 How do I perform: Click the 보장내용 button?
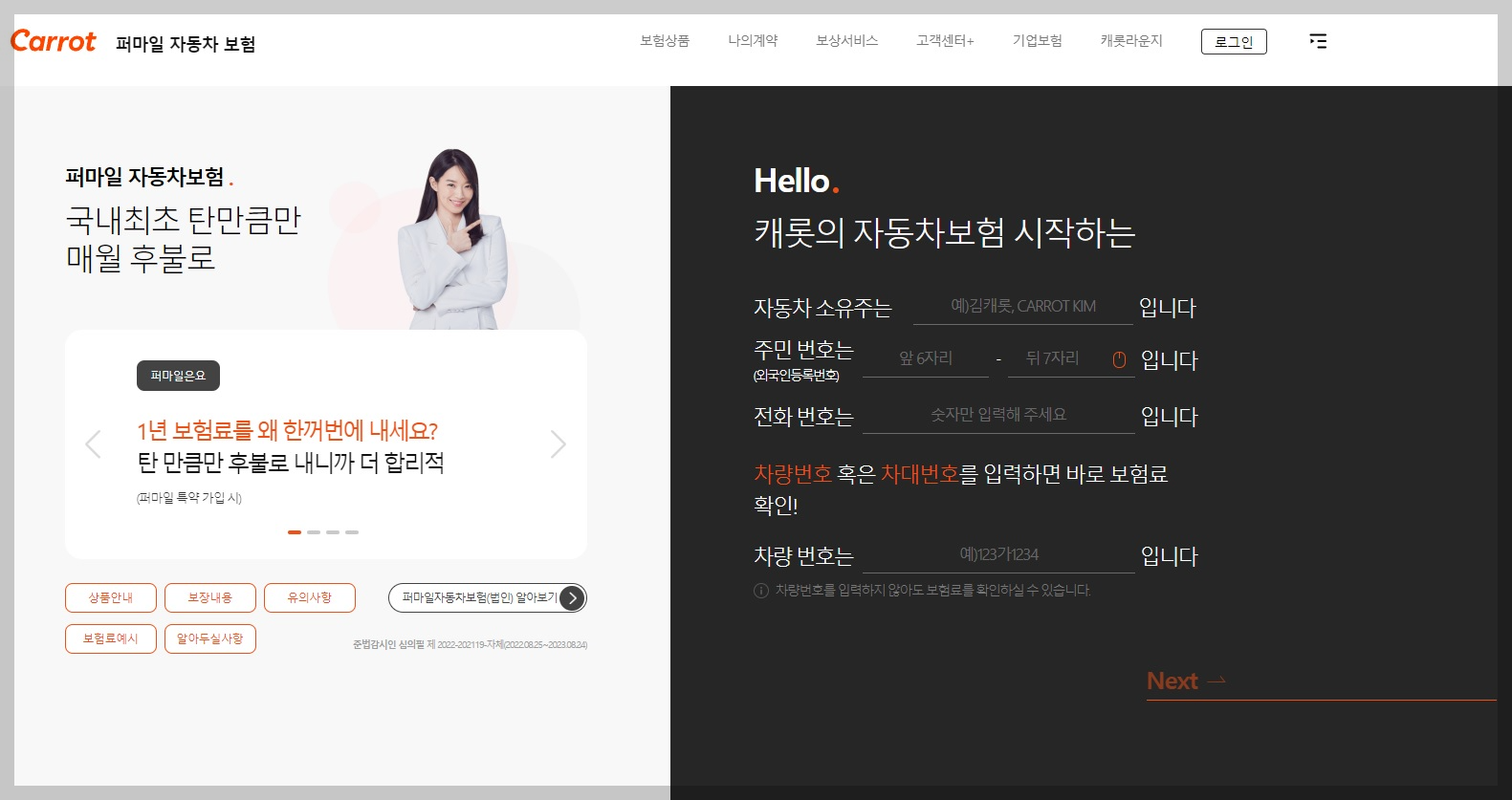[210, 597]
